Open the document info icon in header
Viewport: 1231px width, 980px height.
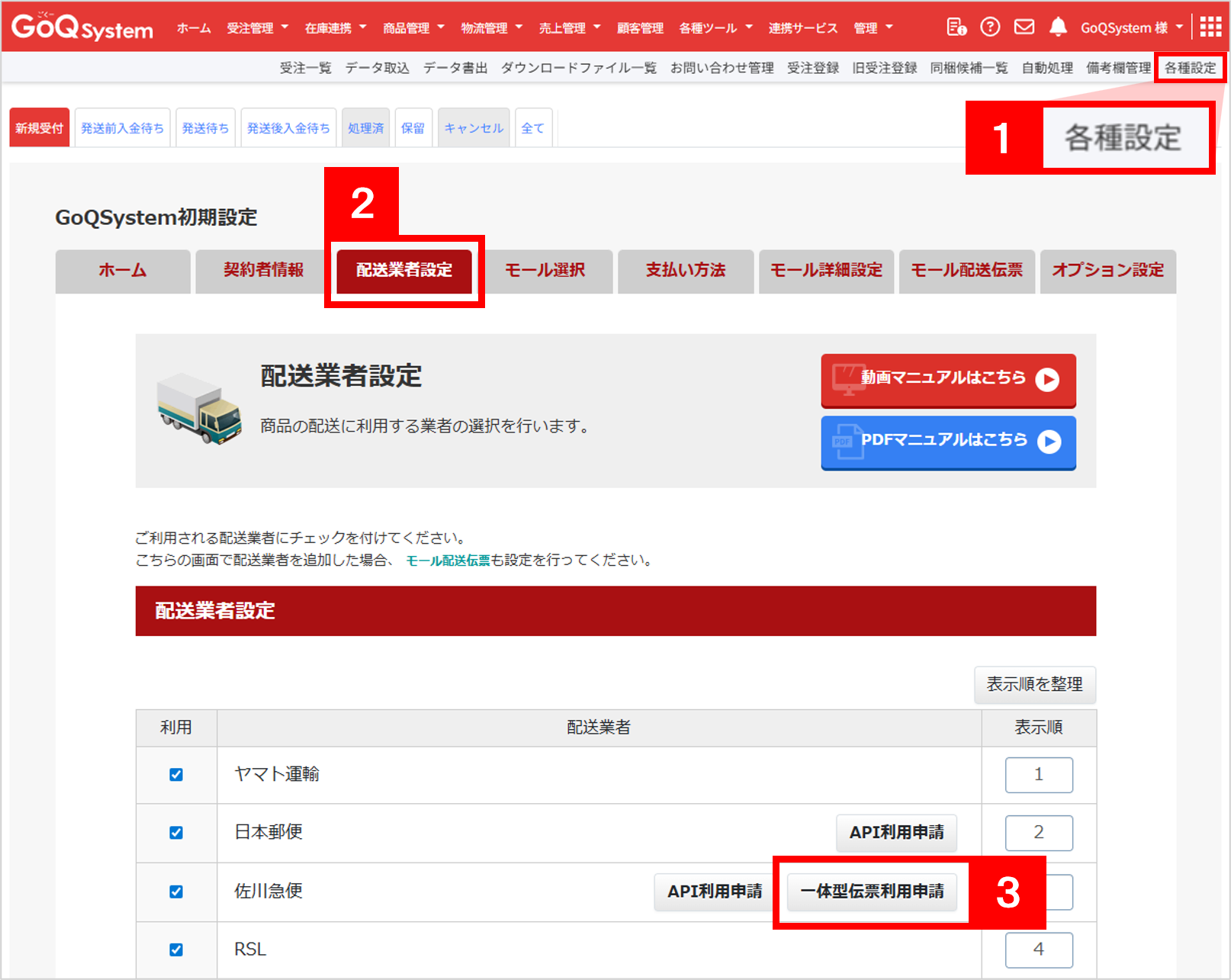(x=956, y=27)
